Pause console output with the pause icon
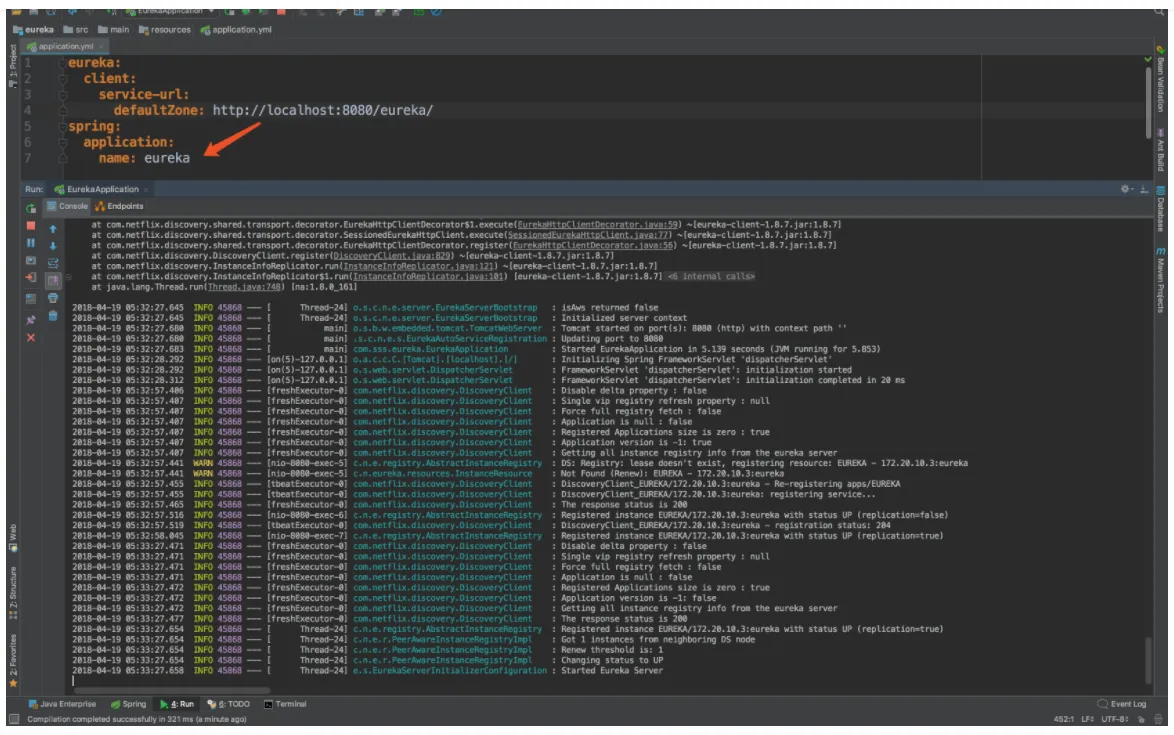 click(x=31, y=243)
